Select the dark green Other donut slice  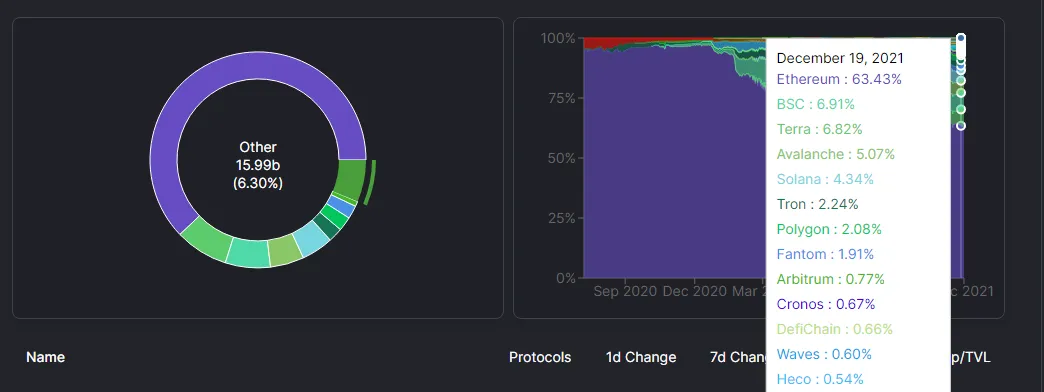(352, 178)
